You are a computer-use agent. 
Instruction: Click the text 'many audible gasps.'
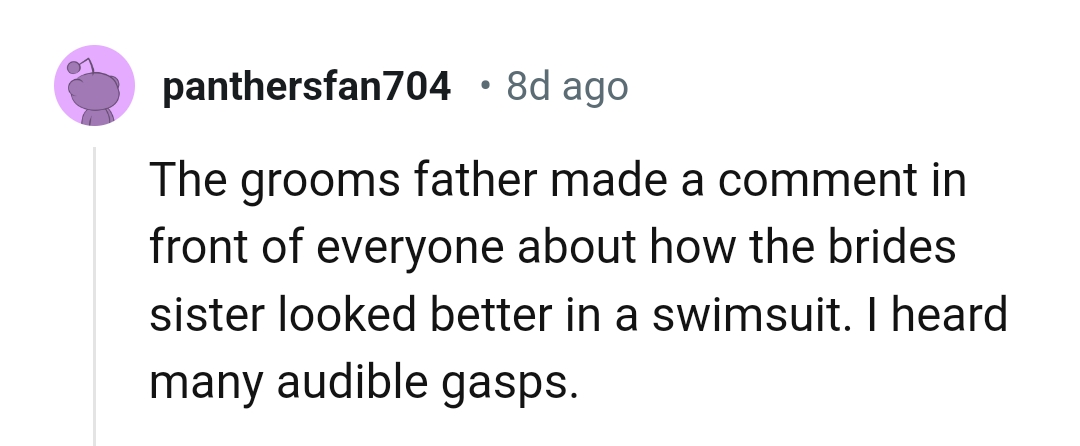tap(364, 381)
